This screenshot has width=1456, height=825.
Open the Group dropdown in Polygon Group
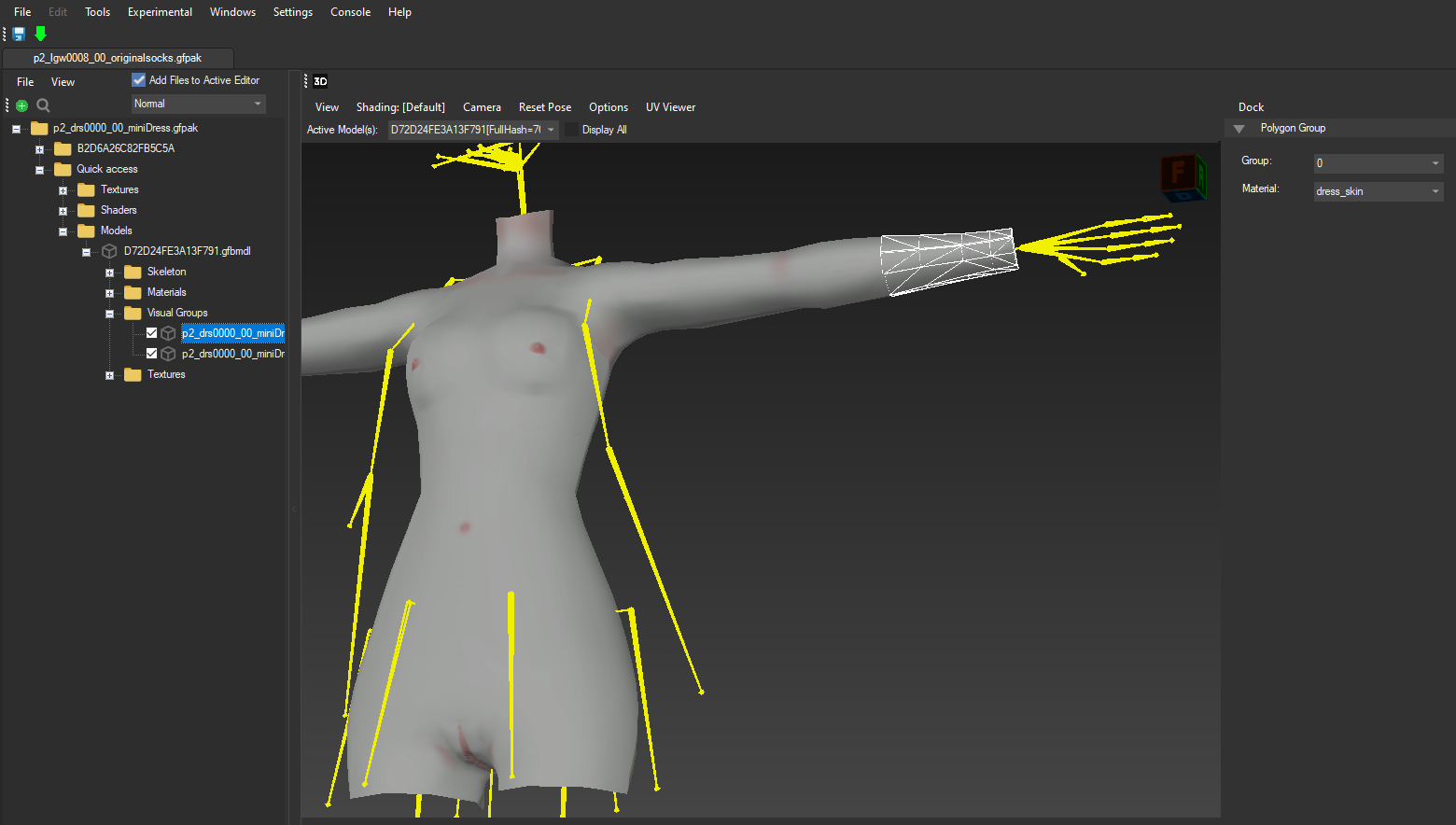click(1379, 163)
